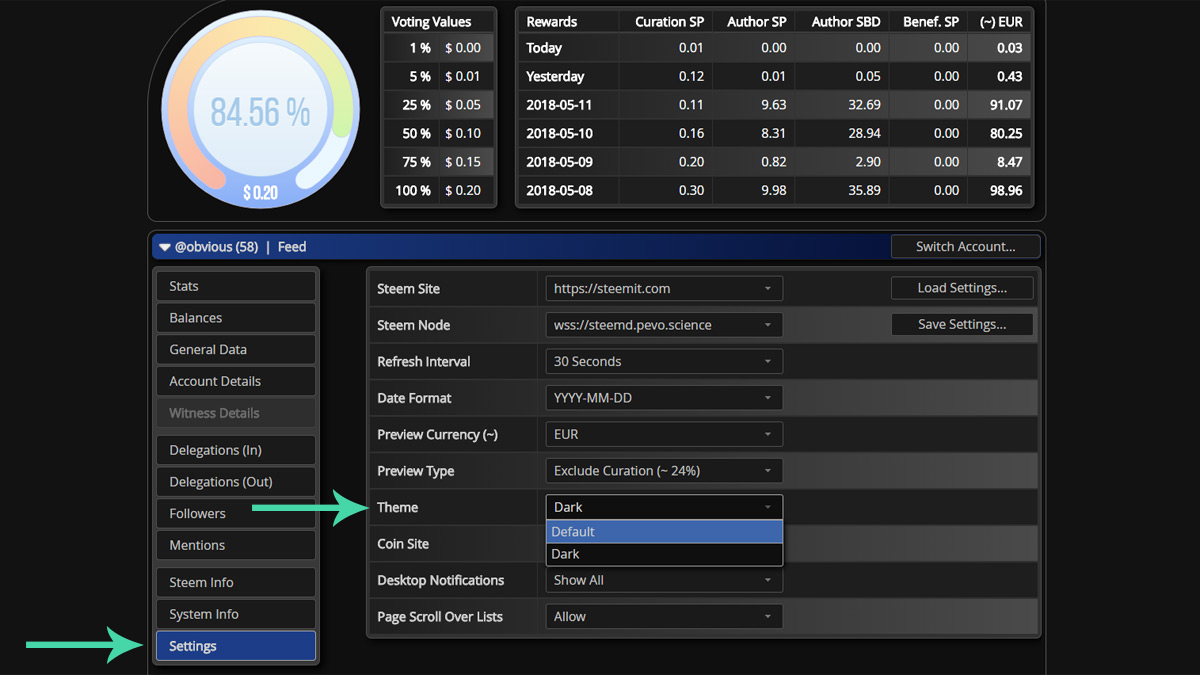This screenshot has width=1200, height=675.
Task: Click the 0.43 EUR value for Yesterday
Action: coord(1009,76)
